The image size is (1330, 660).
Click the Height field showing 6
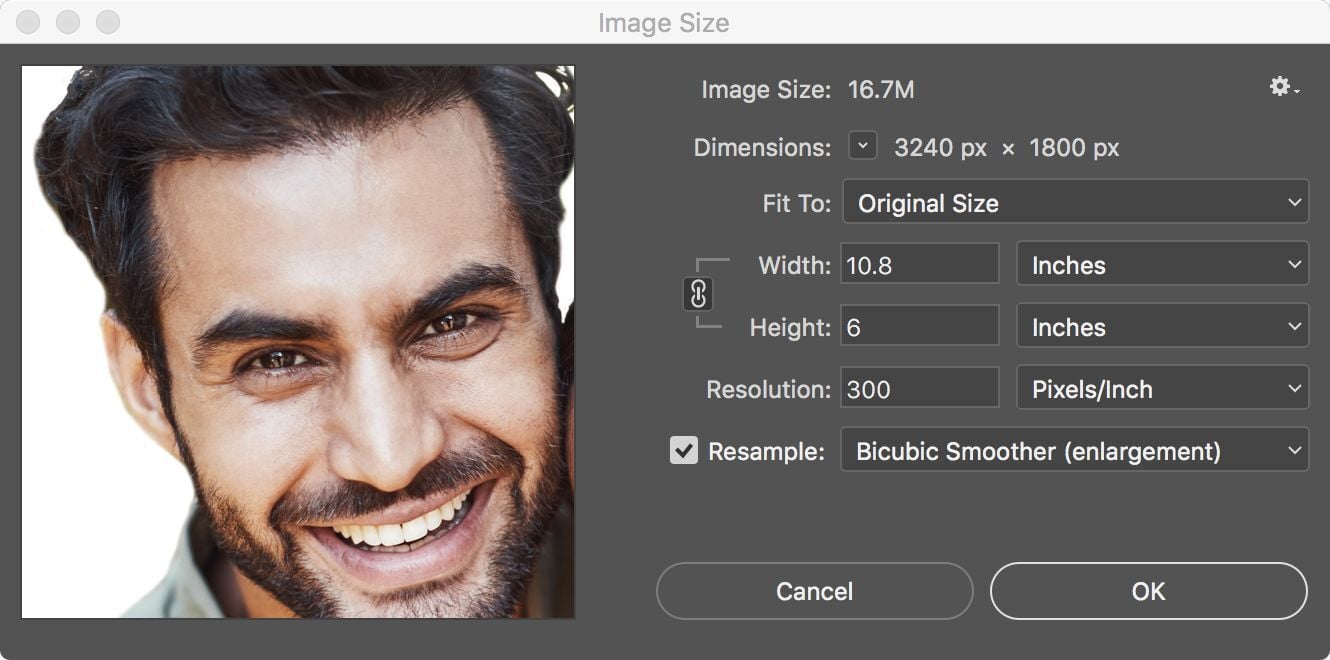pos(920,327)
